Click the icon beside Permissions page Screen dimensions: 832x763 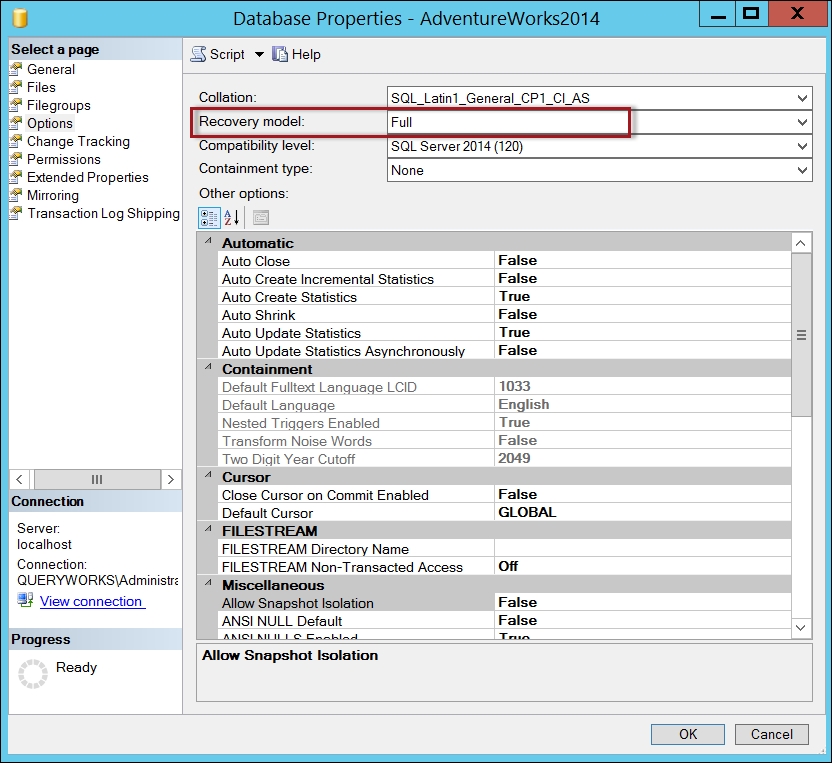click(16, 159)
